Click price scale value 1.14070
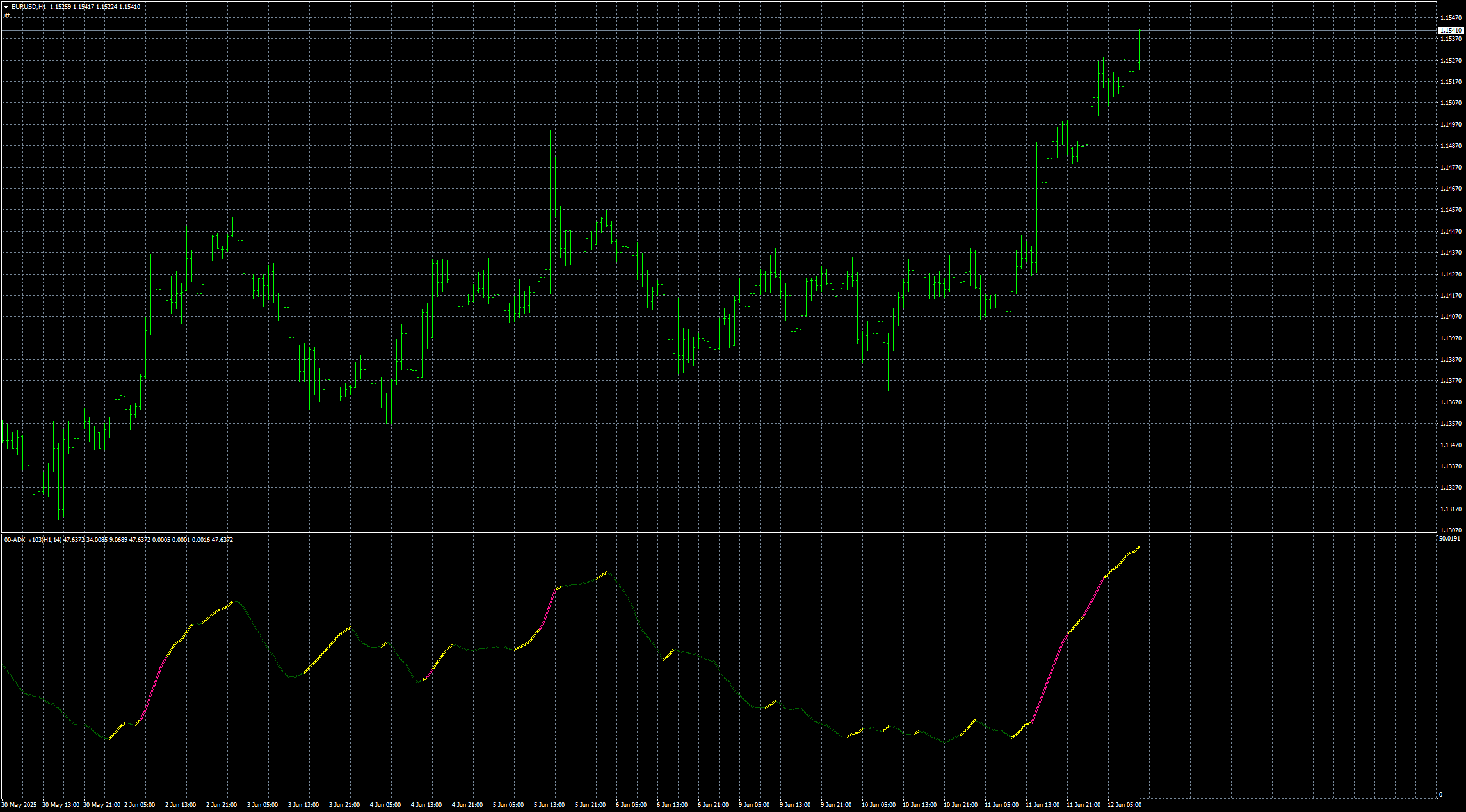The image size is (1466, 812). coord(1450,317)
